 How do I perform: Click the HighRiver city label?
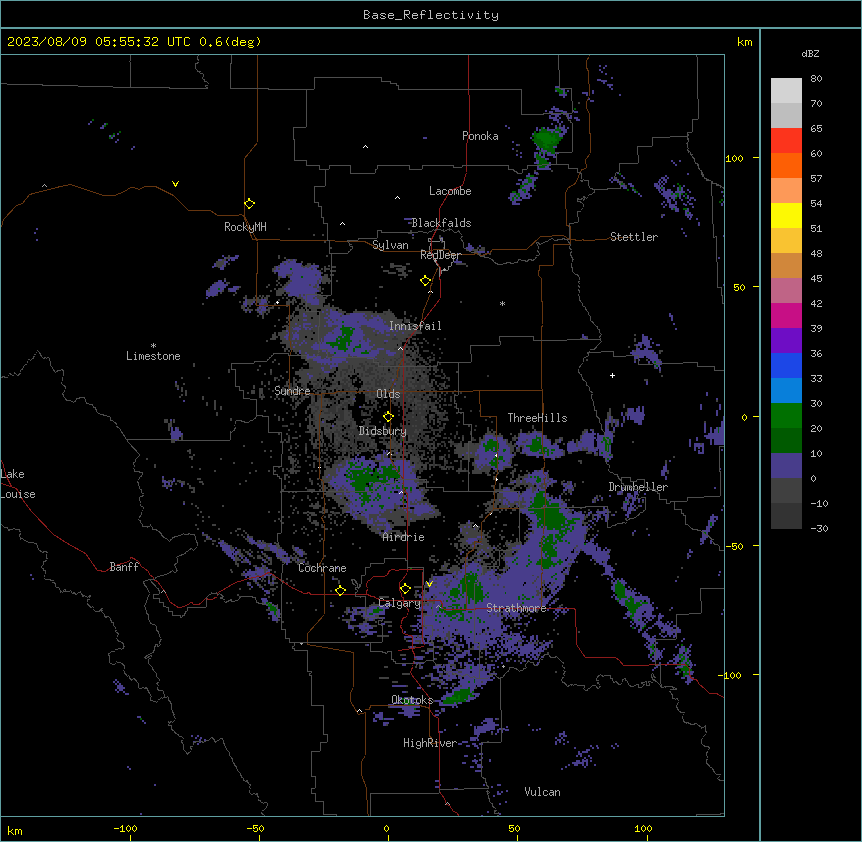430,743
